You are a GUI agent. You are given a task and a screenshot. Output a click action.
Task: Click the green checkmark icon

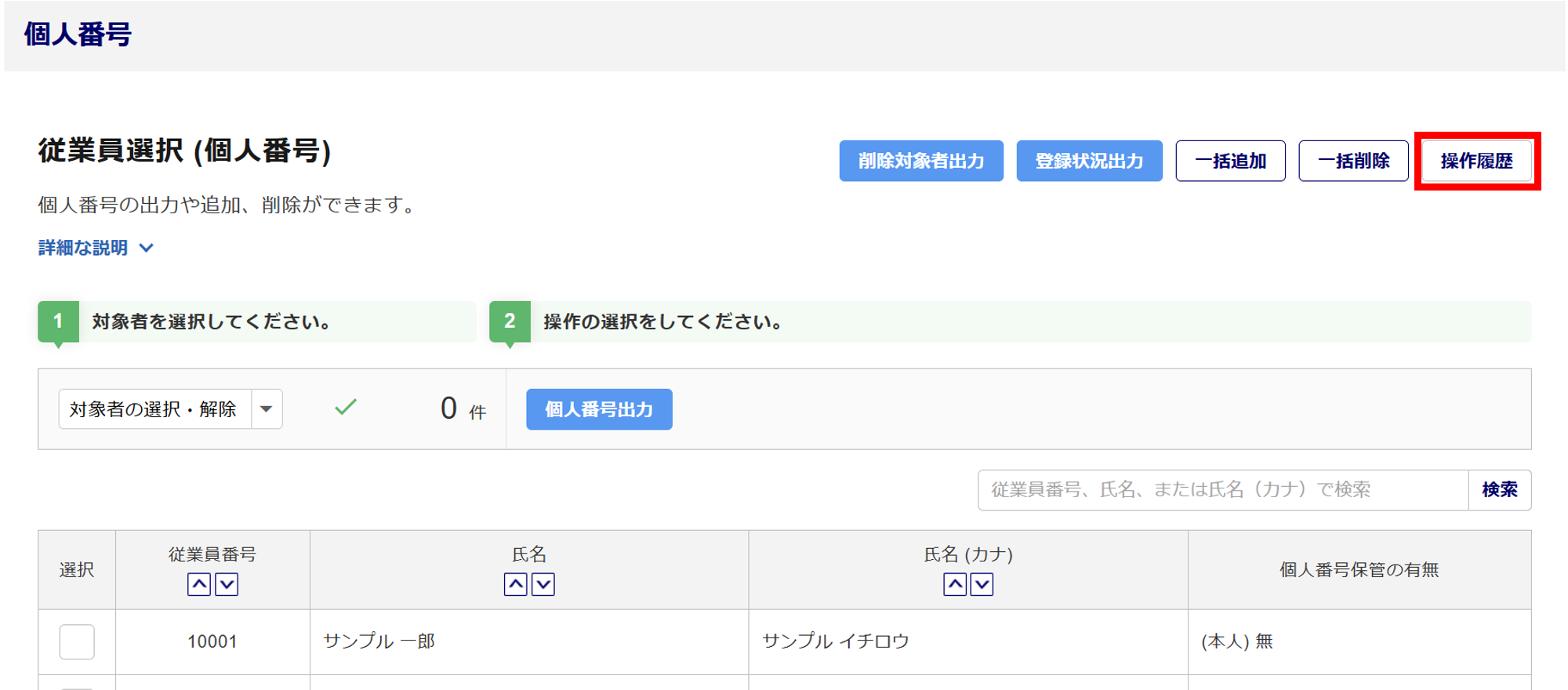(x=346, y=407)
